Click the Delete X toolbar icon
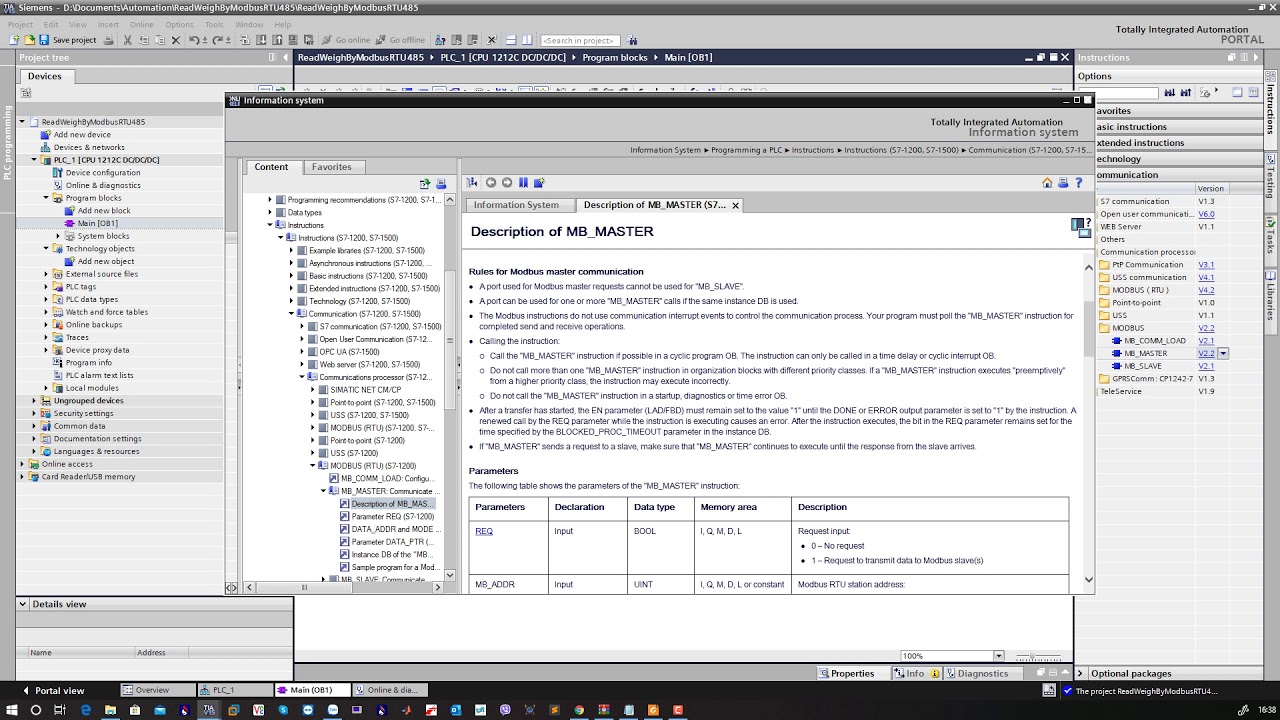The width and height of the screenshot is (1280, 720). [176, 40]
